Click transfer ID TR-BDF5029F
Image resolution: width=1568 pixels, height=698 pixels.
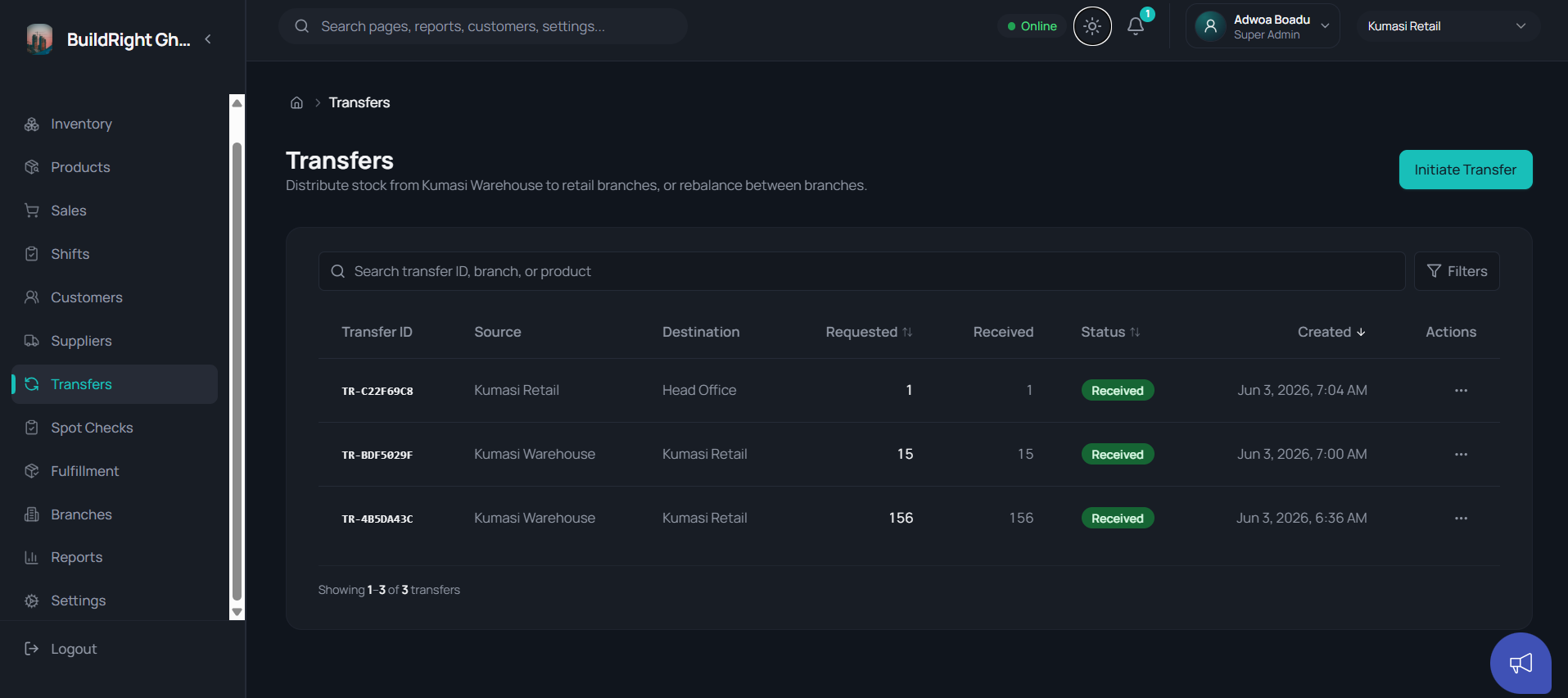[377, 455]
